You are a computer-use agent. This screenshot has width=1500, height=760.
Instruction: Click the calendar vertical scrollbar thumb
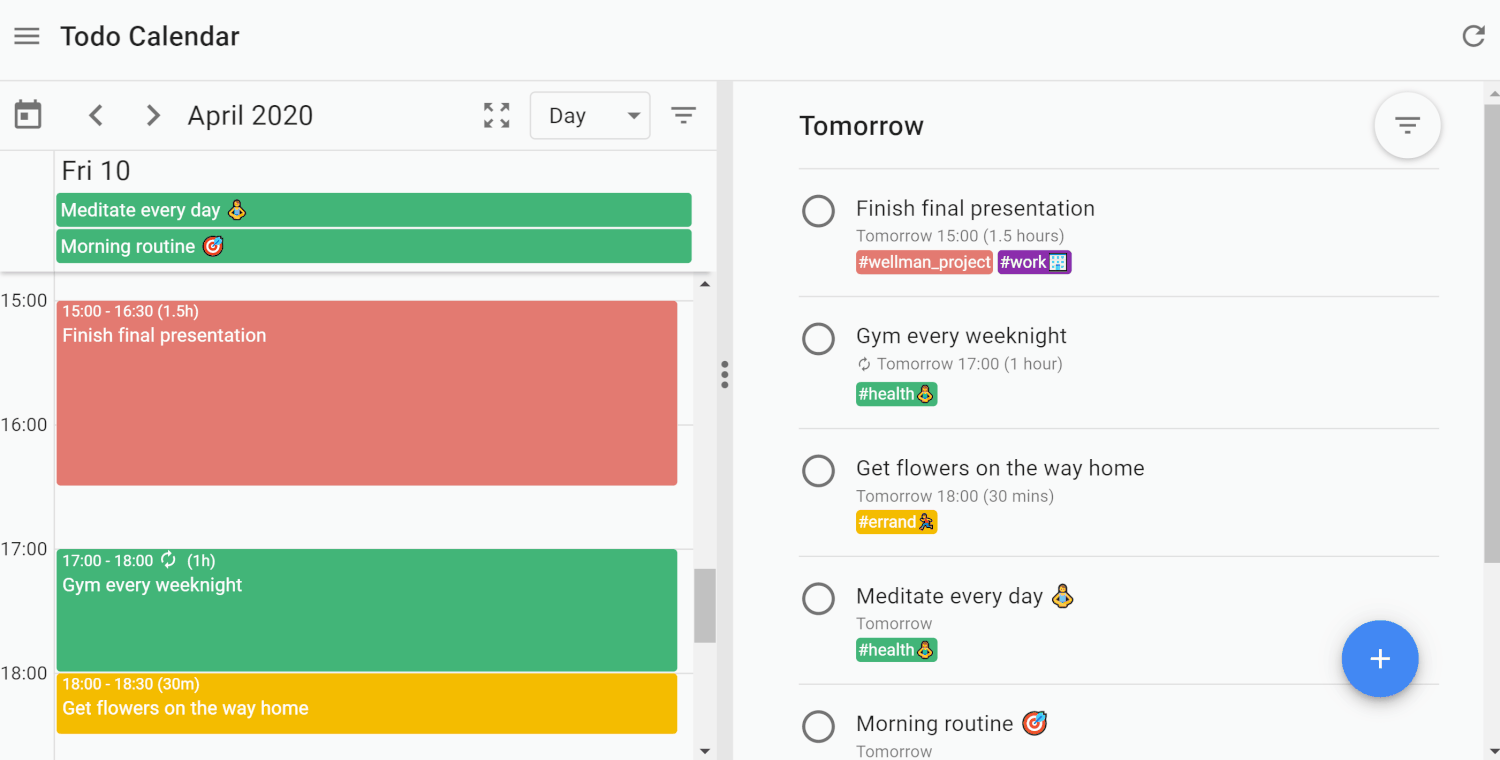click(x=705, y=606)
